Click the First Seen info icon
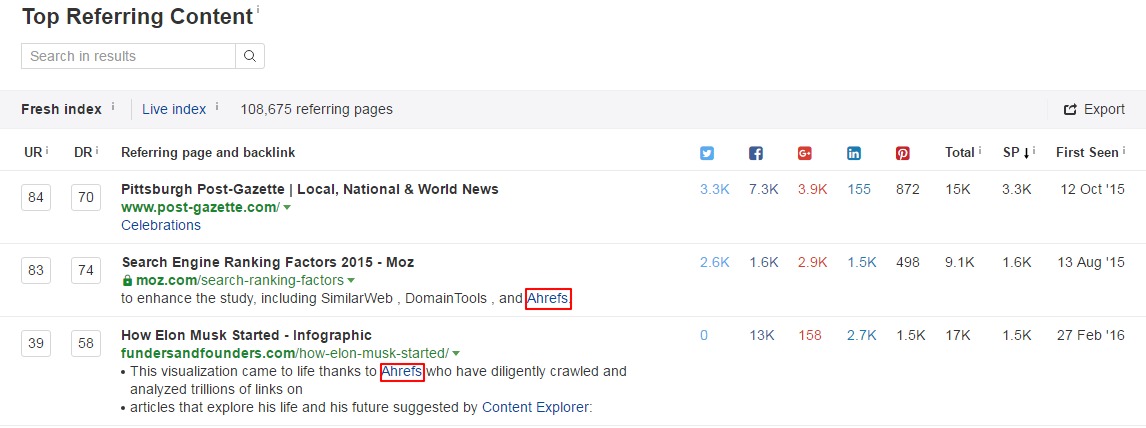 1124,150
